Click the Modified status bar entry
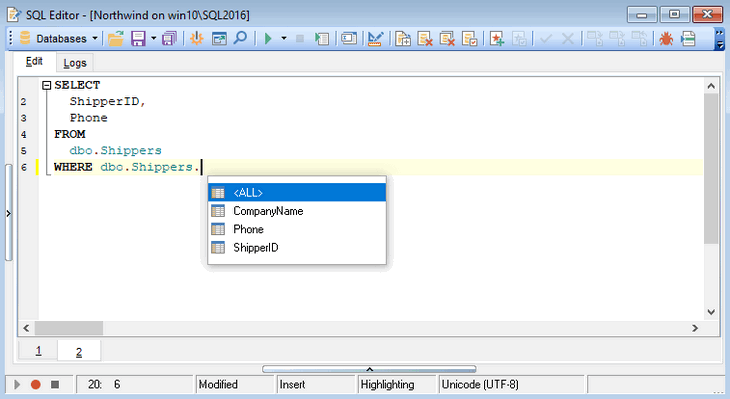The width and height of the screenshot is (730, 399). (235, 385)
